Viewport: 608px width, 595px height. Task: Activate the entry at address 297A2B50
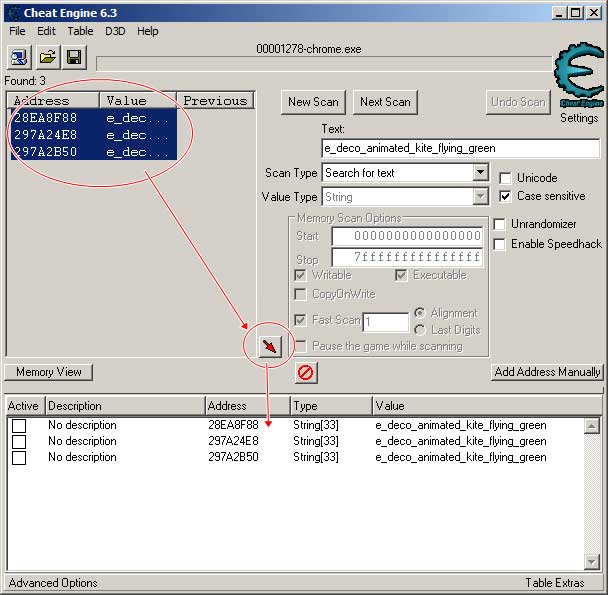click(x=19, y=458)
